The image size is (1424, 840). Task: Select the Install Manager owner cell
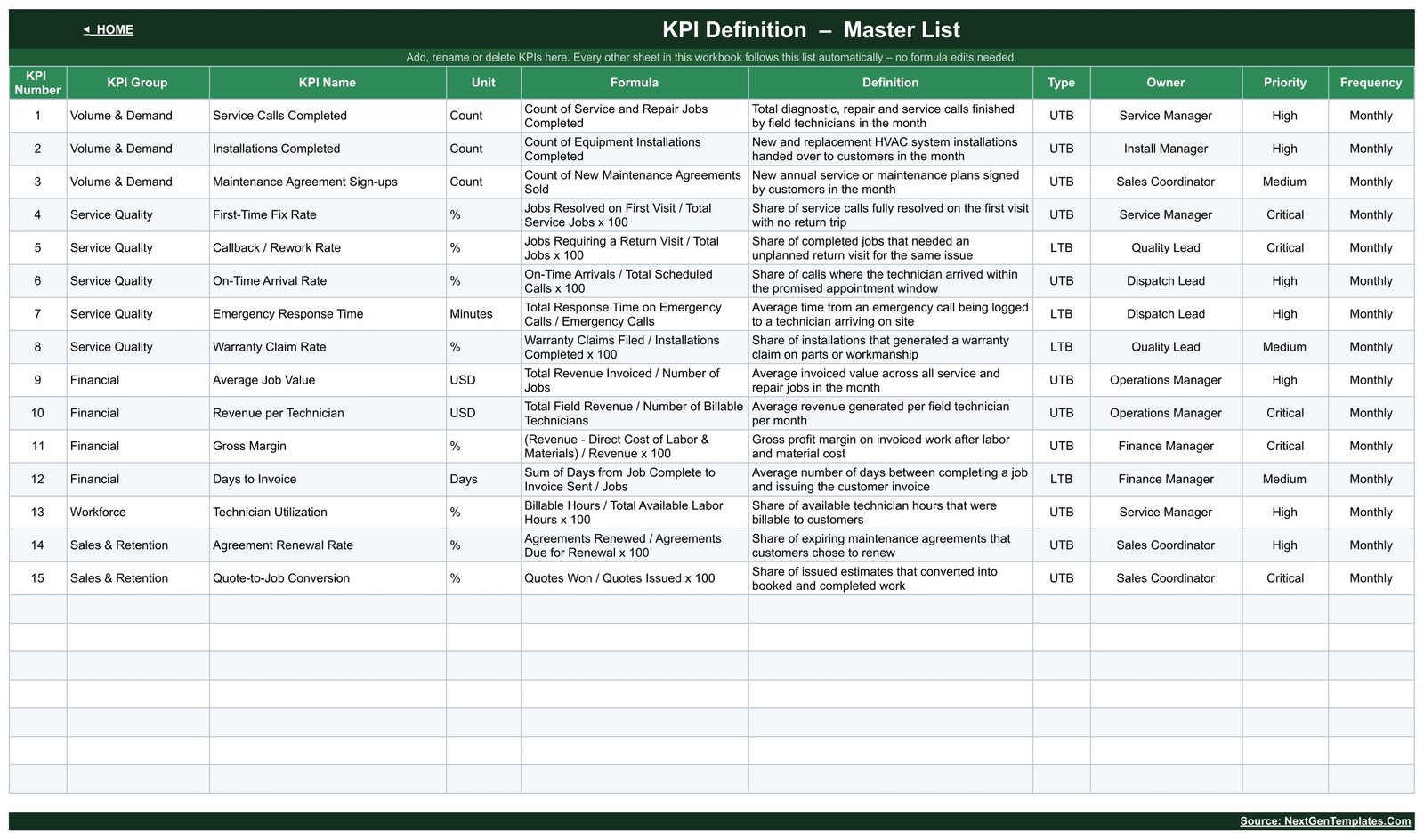coord(1166,149)
